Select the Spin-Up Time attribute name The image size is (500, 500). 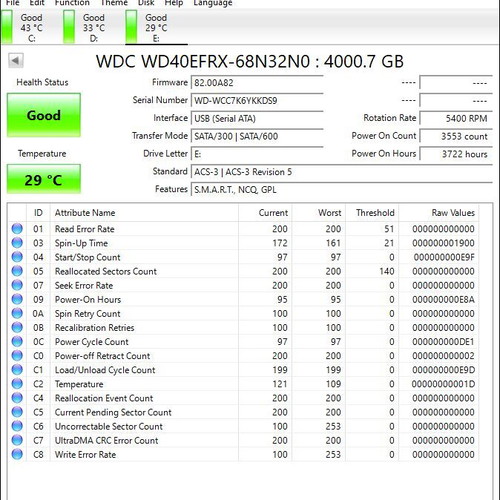pyautogui.click(x=81, y=243)
